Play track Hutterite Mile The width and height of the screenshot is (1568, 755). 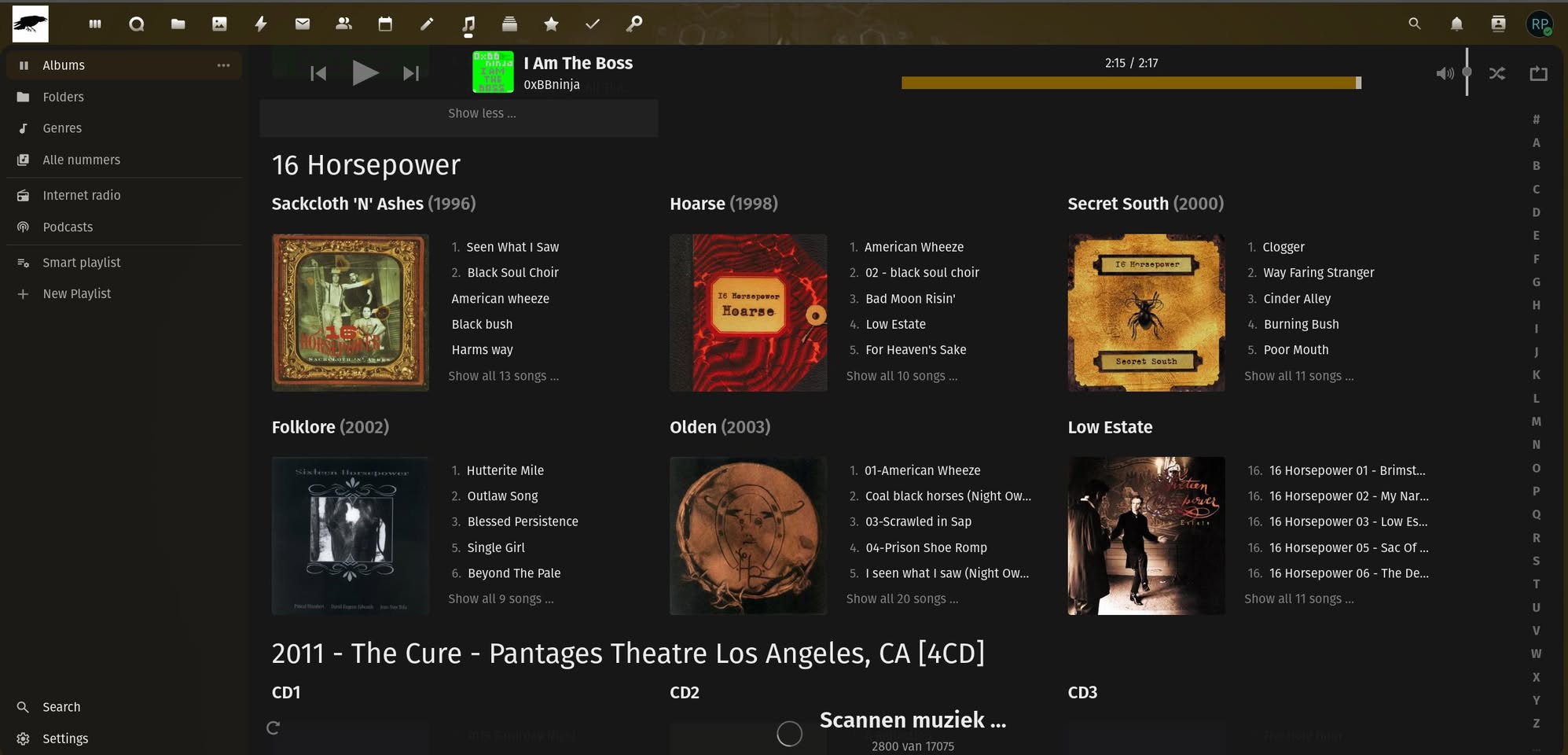pos(505,470)
